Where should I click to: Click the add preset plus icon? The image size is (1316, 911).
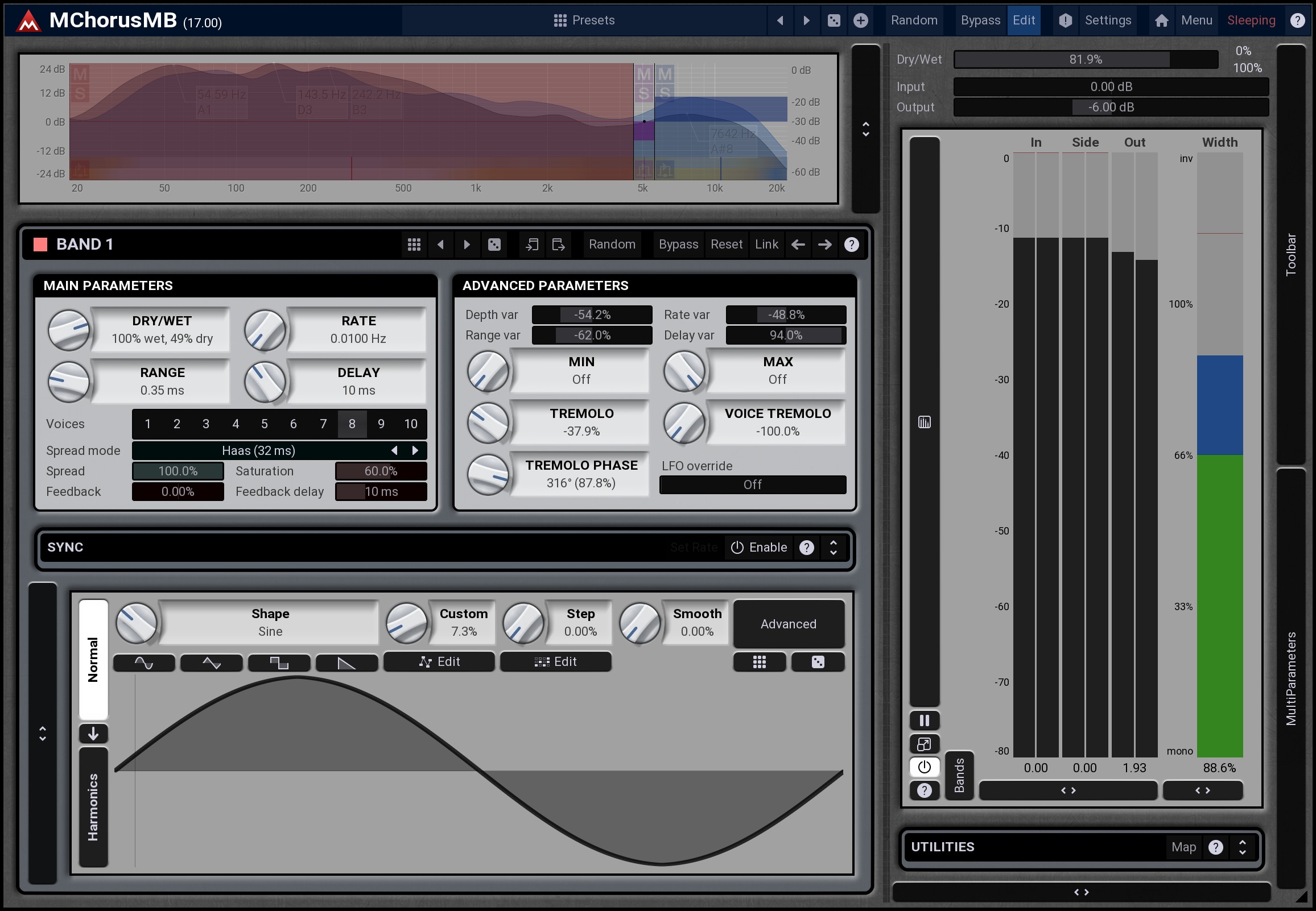[x=860, y=20]
